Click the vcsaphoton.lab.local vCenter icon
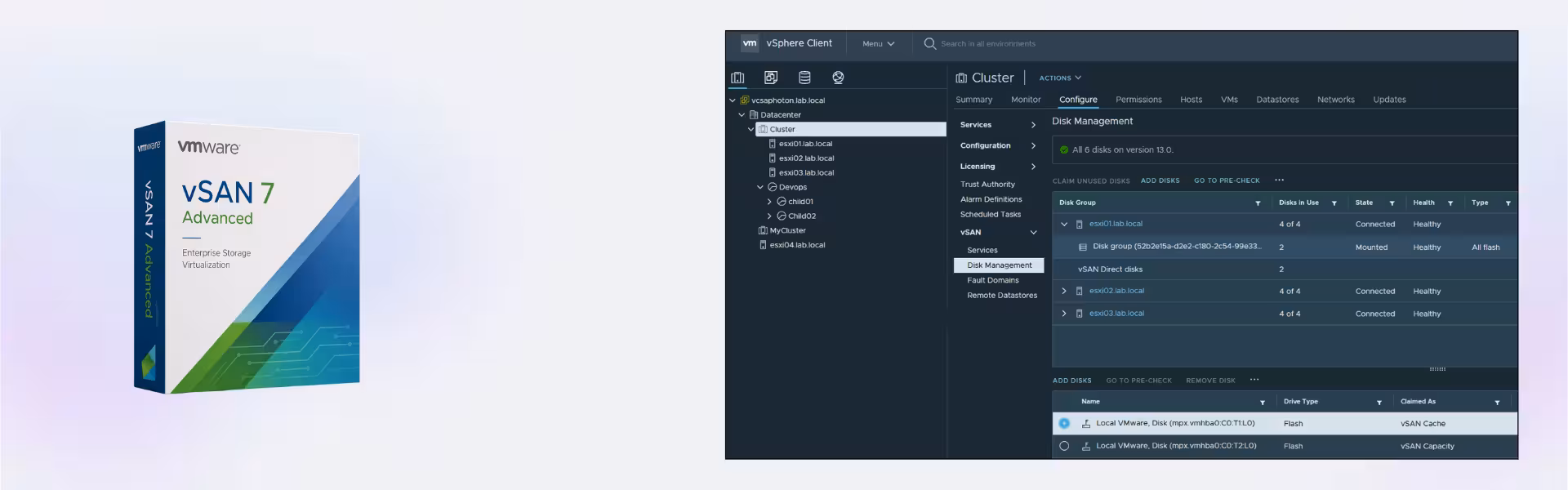 (744, 100)
